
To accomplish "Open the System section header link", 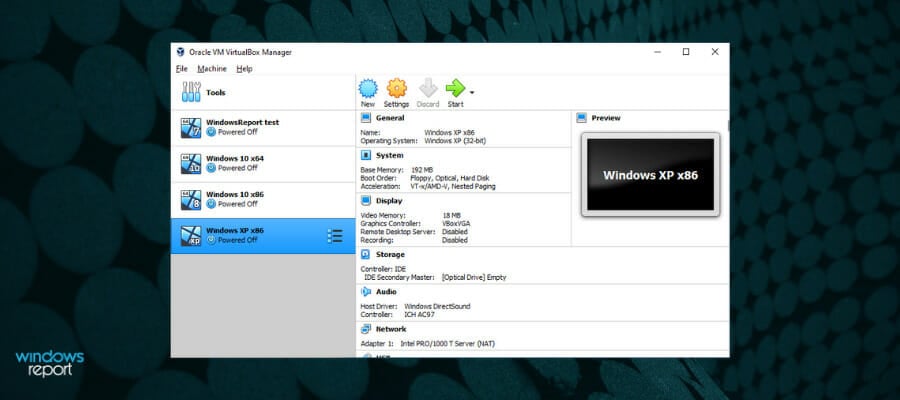I will (389, 156).
